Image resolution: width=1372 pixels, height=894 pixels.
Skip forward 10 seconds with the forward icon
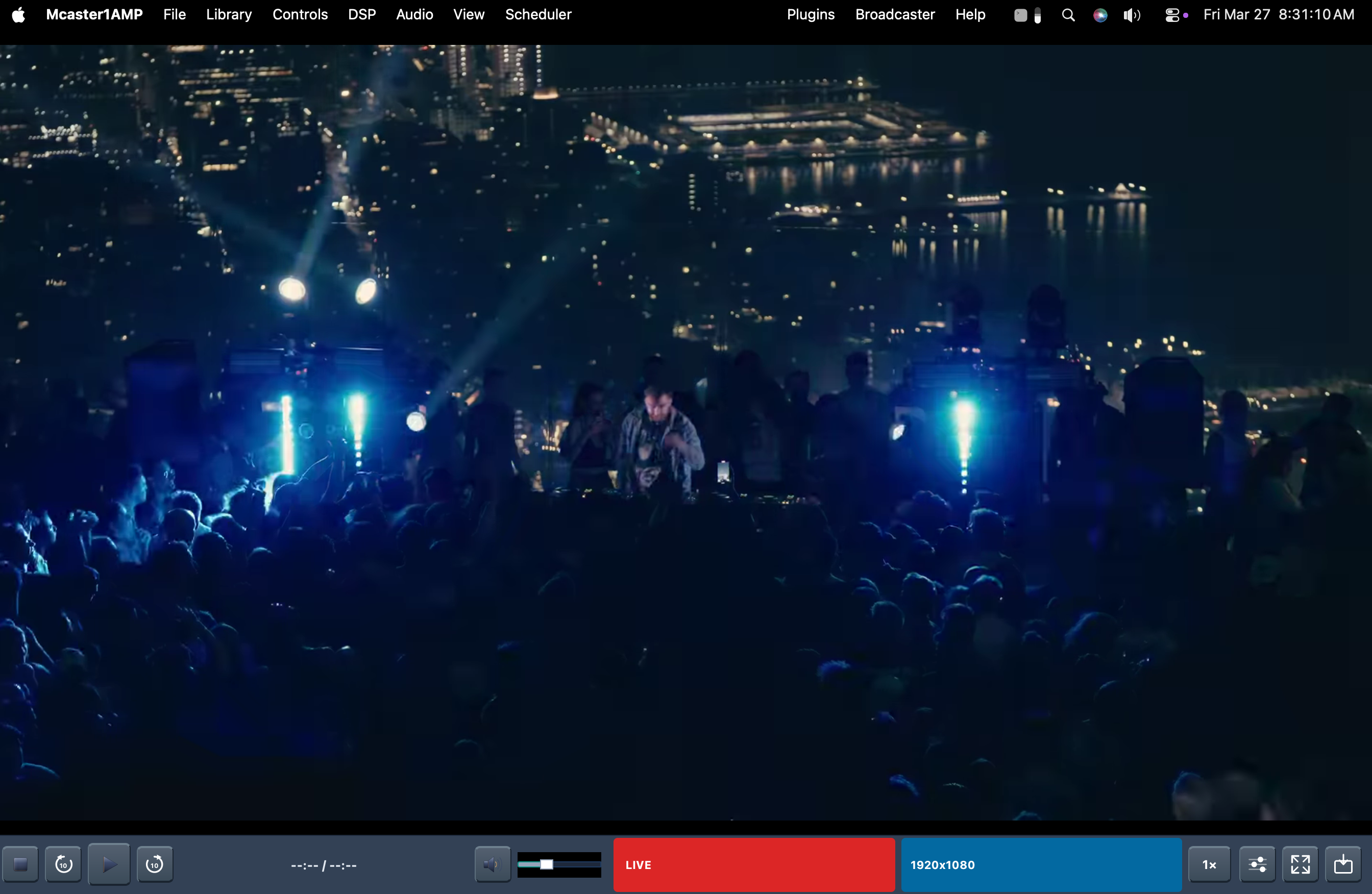click(154, 864)
